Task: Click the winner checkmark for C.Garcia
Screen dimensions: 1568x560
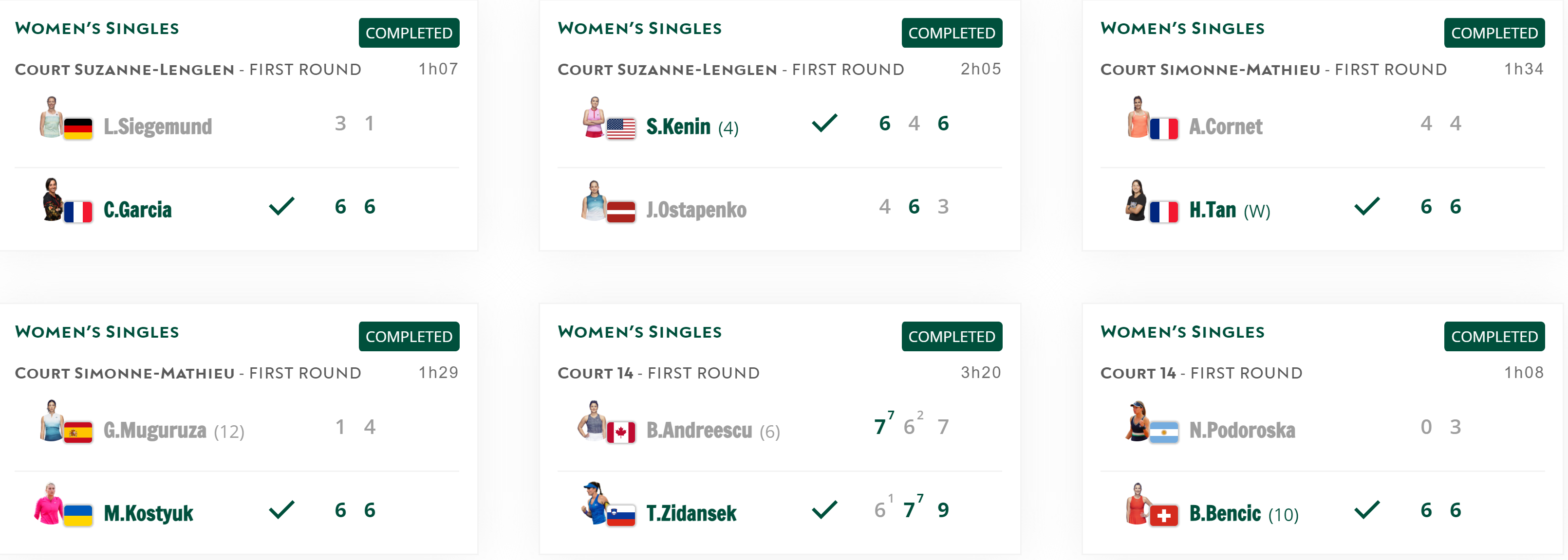Action: tap(282, 206)
